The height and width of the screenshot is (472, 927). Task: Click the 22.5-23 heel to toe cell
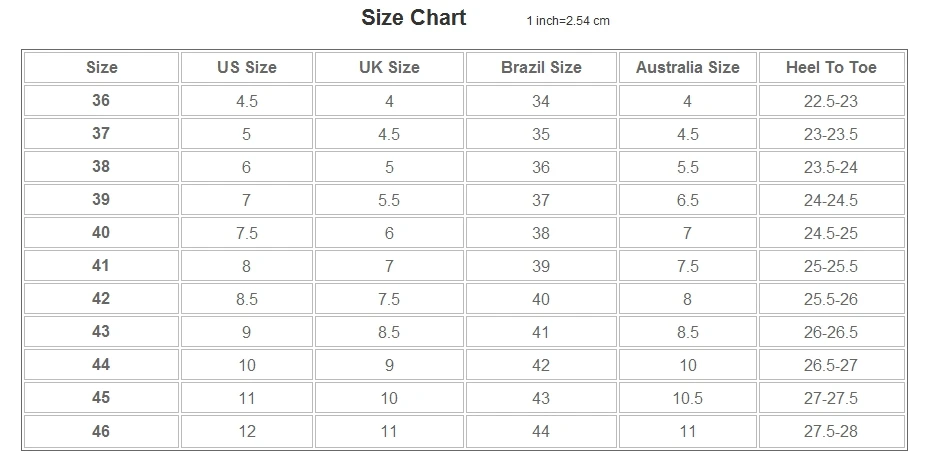pos(831,101)
